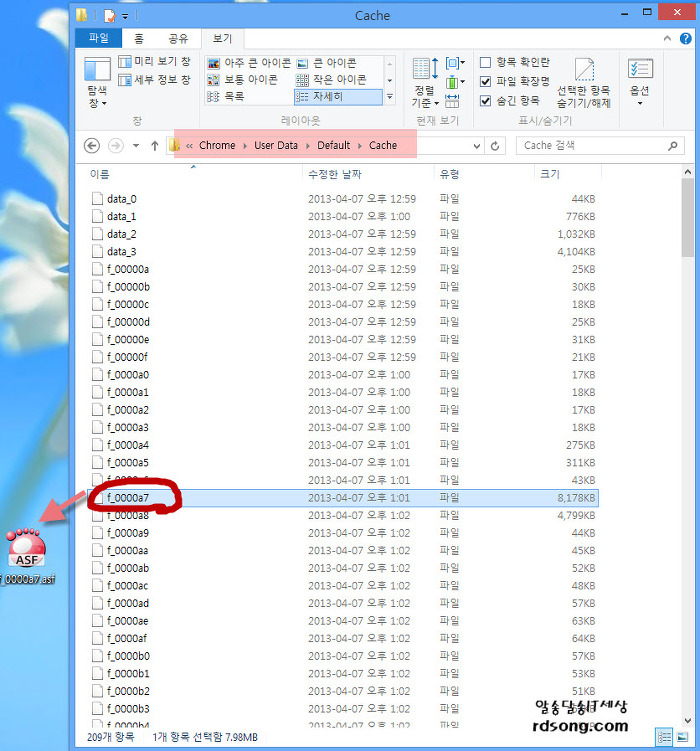Switch to the 공유 (Share) ribbon tab
This screenshot has width=700, height=751.
pyautogui.click(x=178, y=39)
